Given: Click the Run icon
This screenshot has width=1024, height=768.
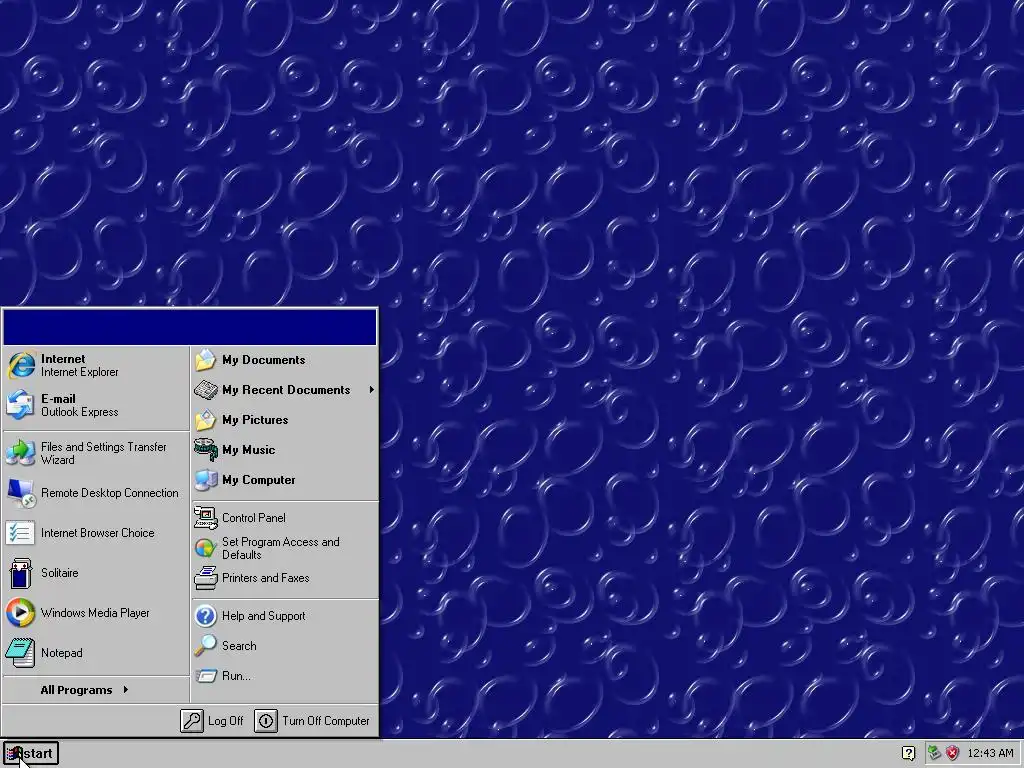Looking at the screenshot, I should coord(206,676).
